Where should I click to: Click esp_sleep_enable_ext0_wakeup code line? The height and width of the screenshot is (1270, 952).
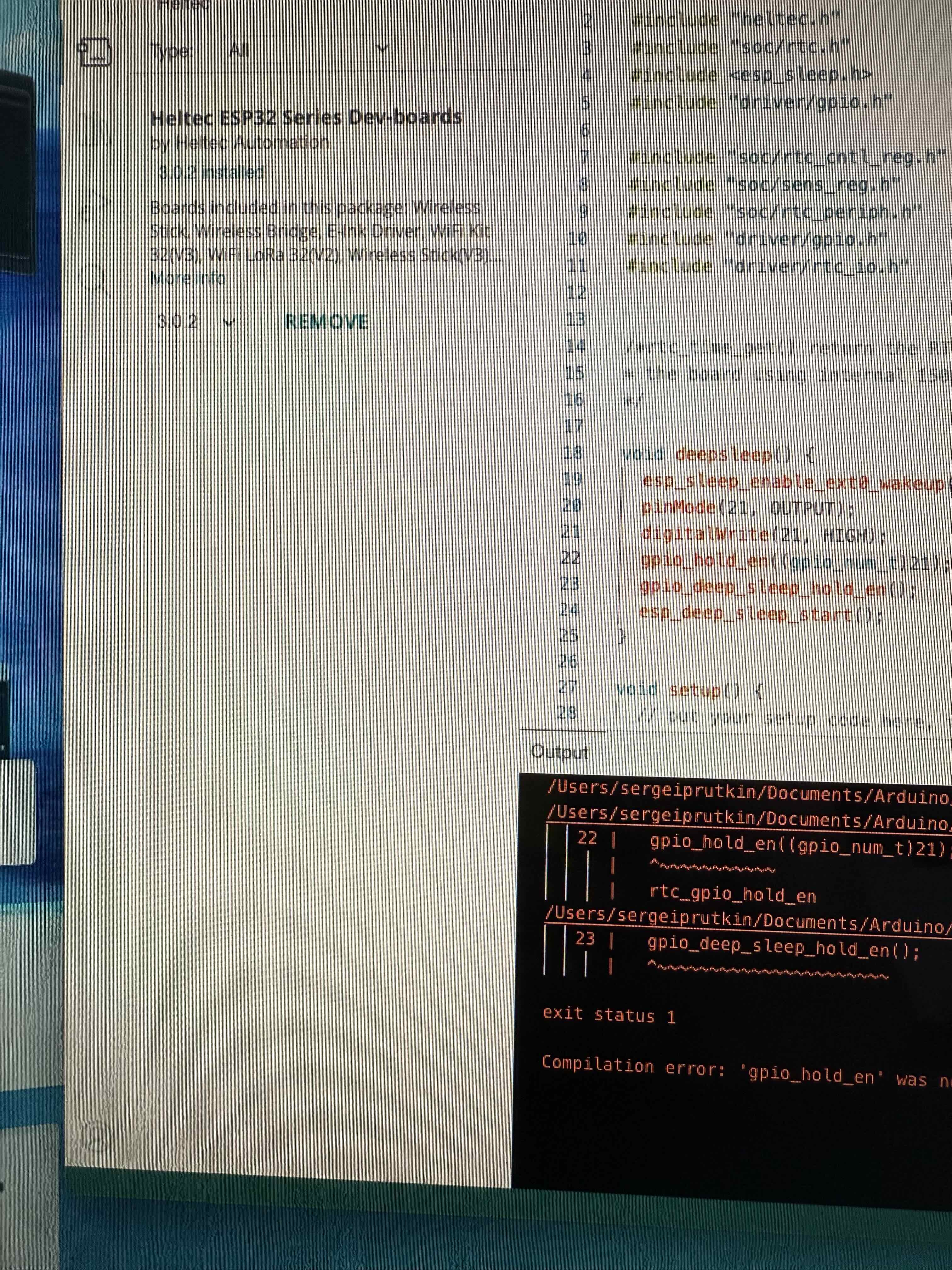[x=796, y=482]
